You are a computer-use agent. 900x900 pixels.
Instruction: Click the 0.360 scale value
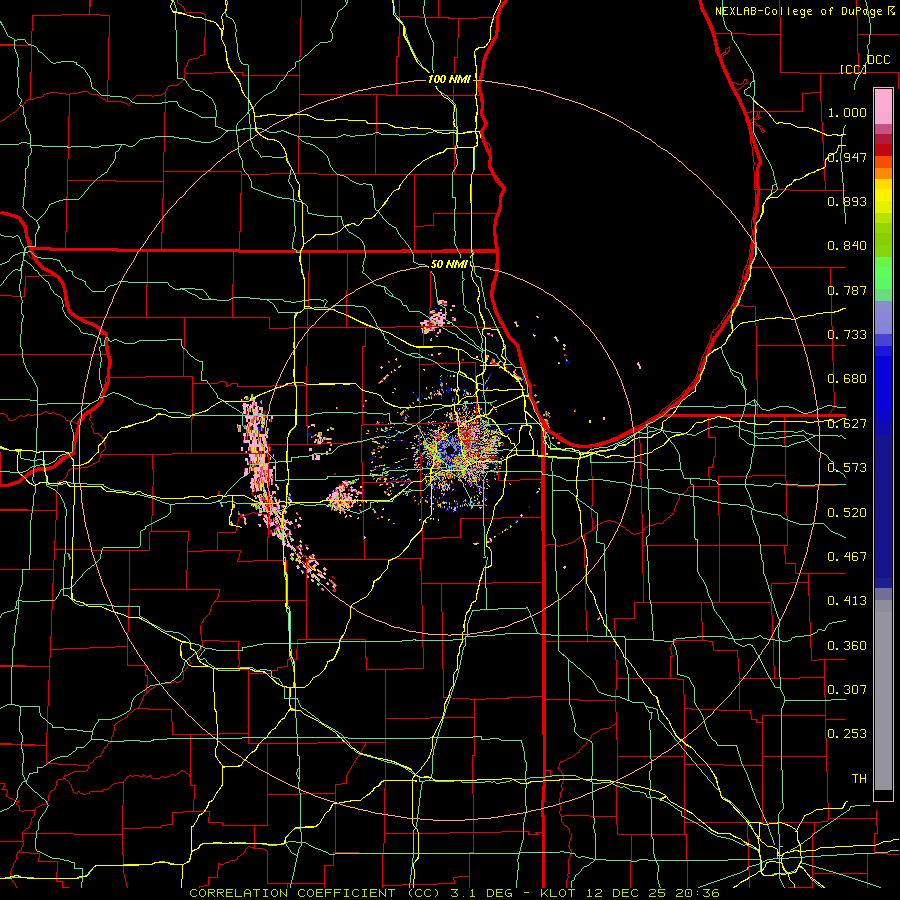point(847,646)
